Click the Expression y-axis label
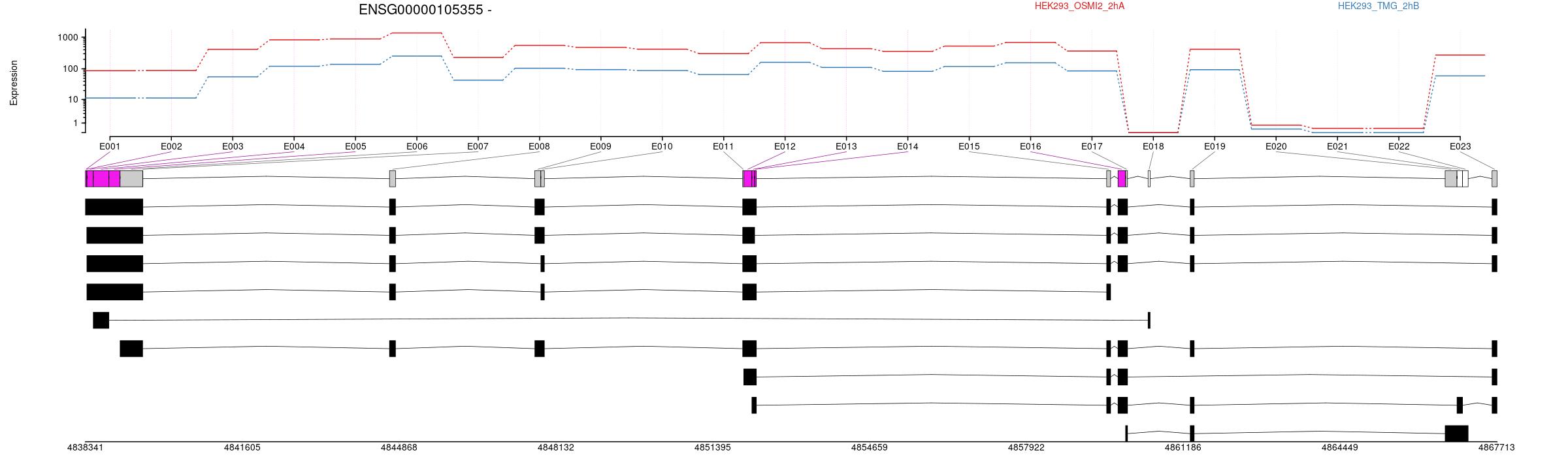This screenshot has width=1568, height=457. pyautogui.click(x=14, y=83)
